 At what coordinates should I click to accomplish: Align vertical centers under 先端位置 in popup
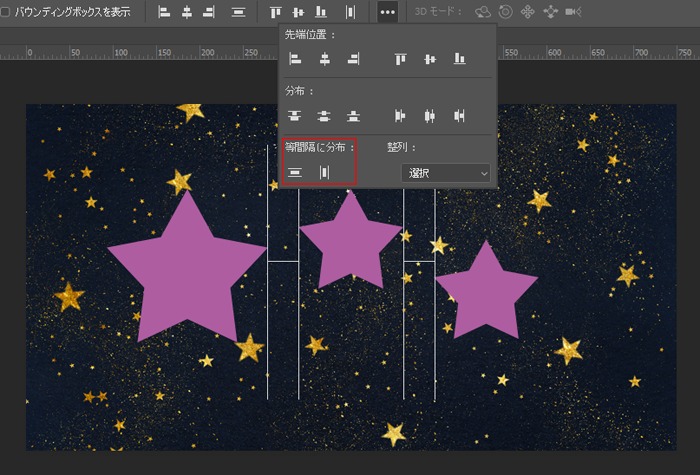pyautogui.click(x=430, y=58)
